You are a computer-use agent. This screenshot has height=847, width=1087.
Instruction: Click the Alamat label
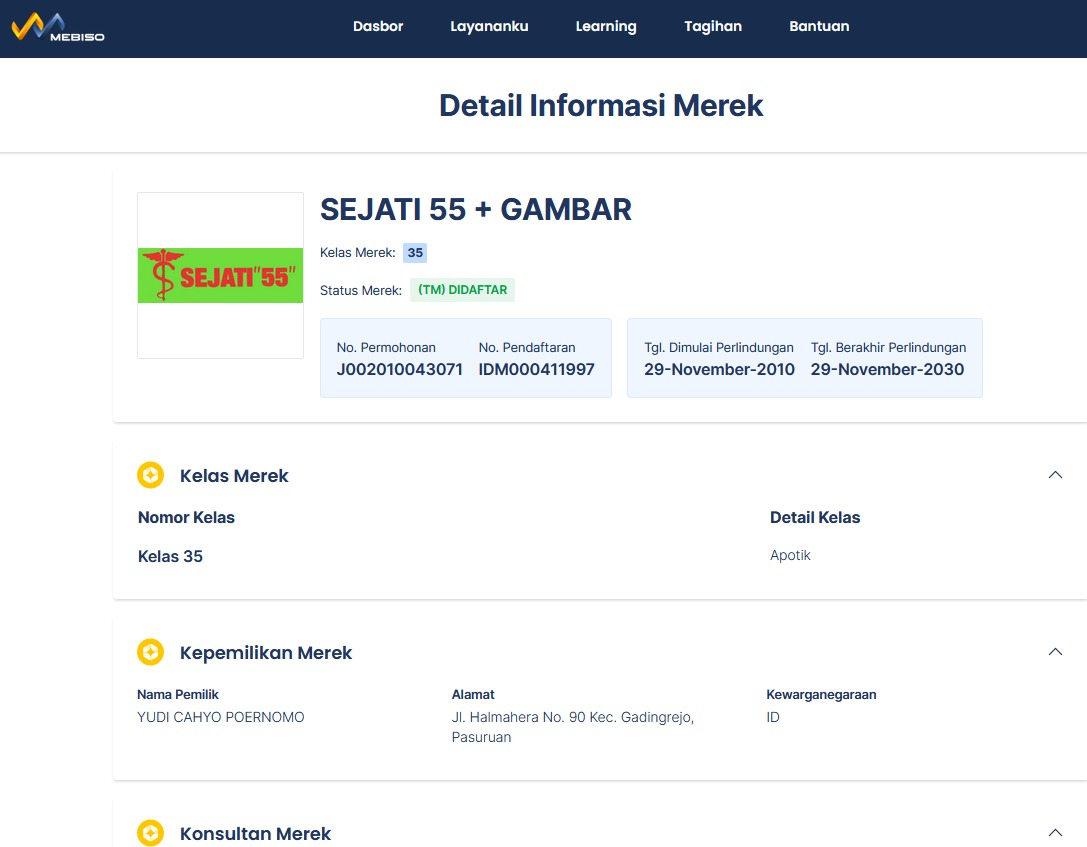(473, 695)
